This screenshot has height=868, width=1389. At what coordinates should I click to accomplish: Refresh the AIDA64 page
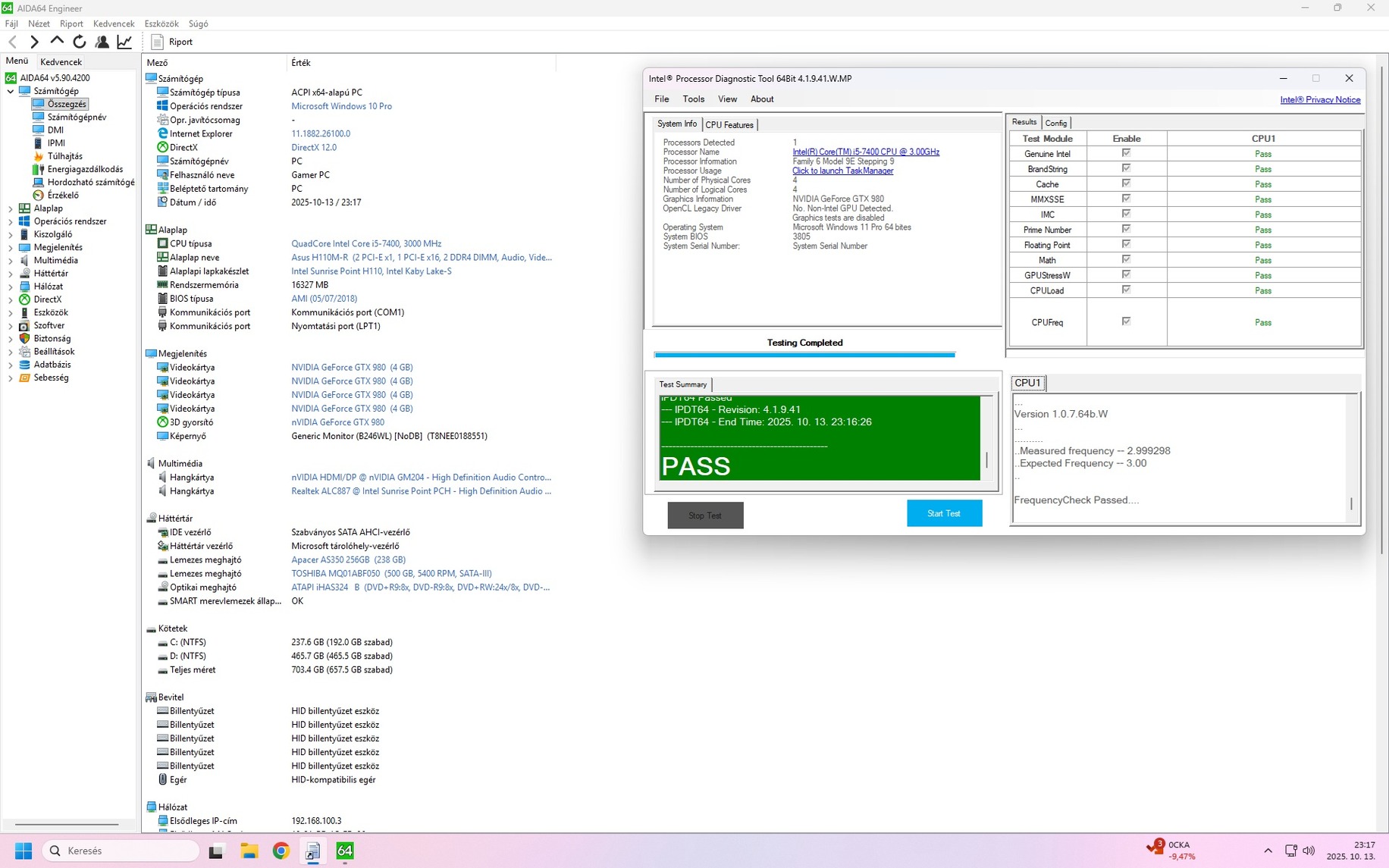pyautogui.click(x=79, y=42)
